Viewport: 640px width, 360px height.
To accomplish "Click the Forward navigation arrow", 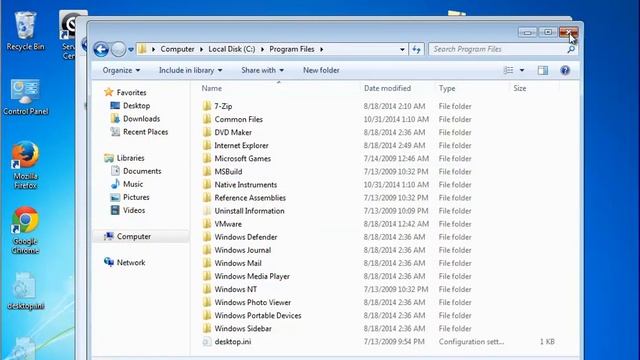I will click(x=118, y=49).
